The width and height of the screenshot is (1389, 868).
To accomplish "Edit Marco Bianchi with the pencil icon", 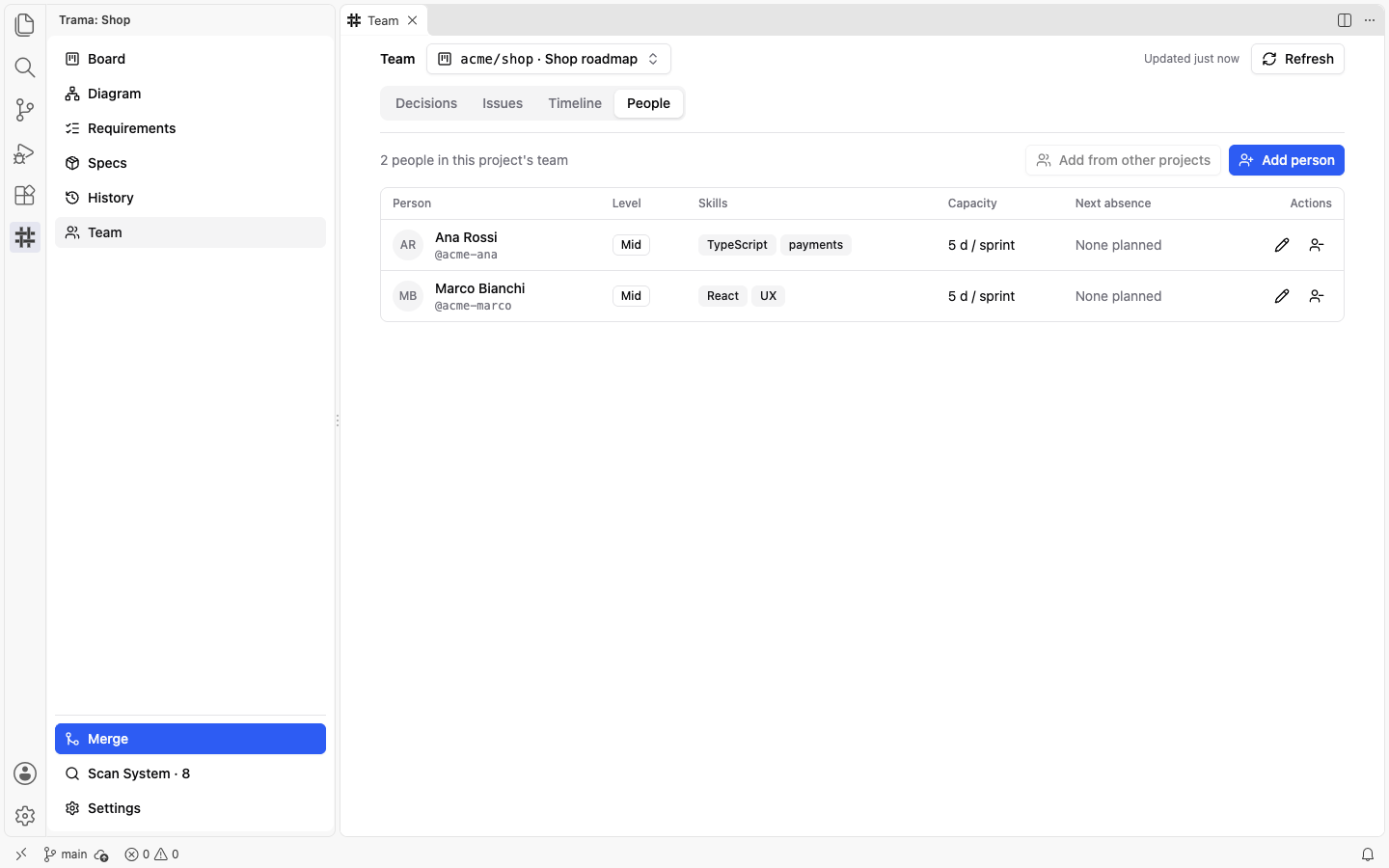I will pos(1282,296).
